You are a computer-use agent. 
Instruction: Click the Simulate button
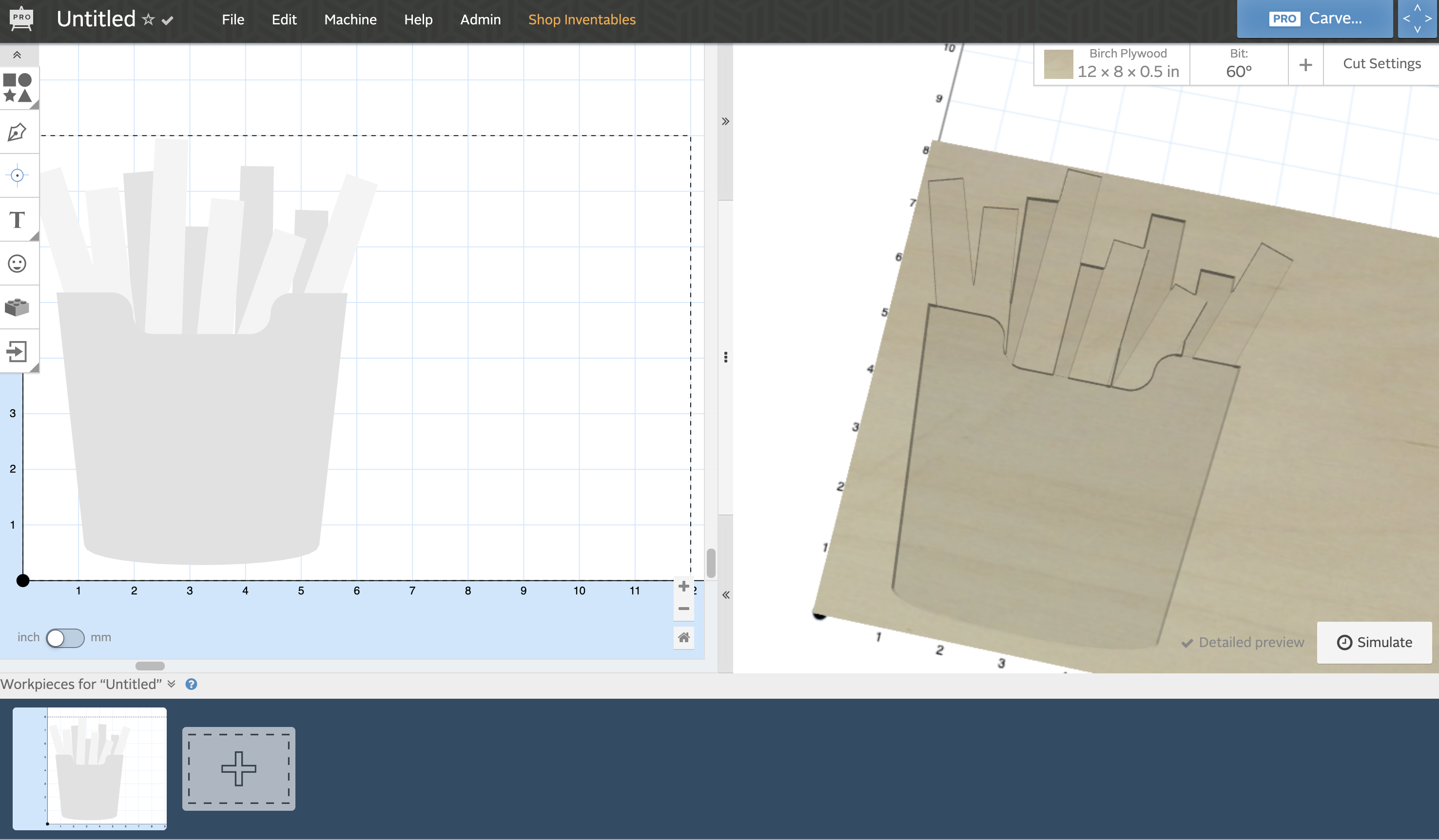pos(1374,643)
